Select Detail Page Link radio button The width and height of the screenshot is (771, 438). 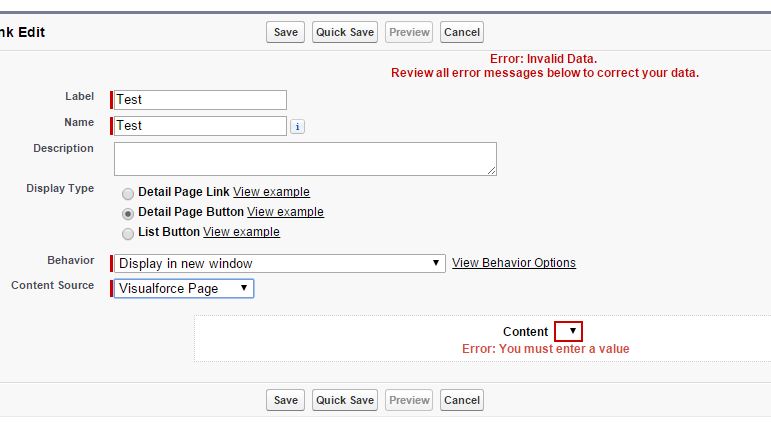tap(127, 193)
